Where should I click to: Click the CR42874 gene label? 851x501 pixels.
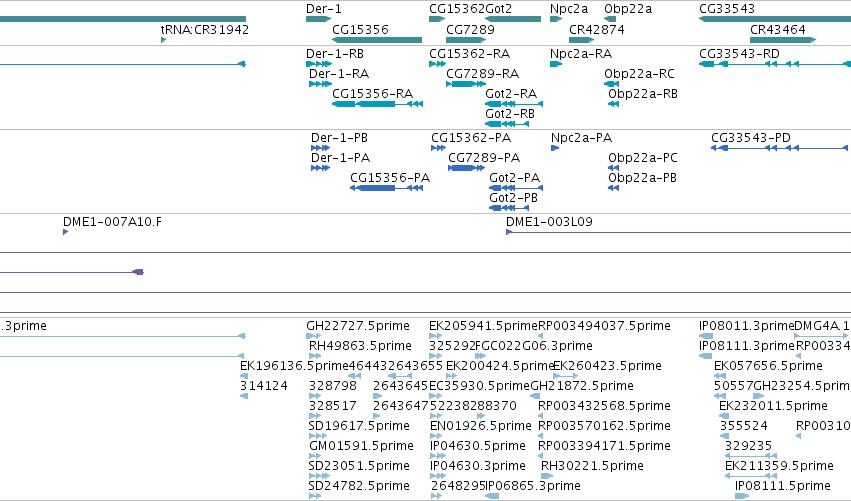(596, 29)
